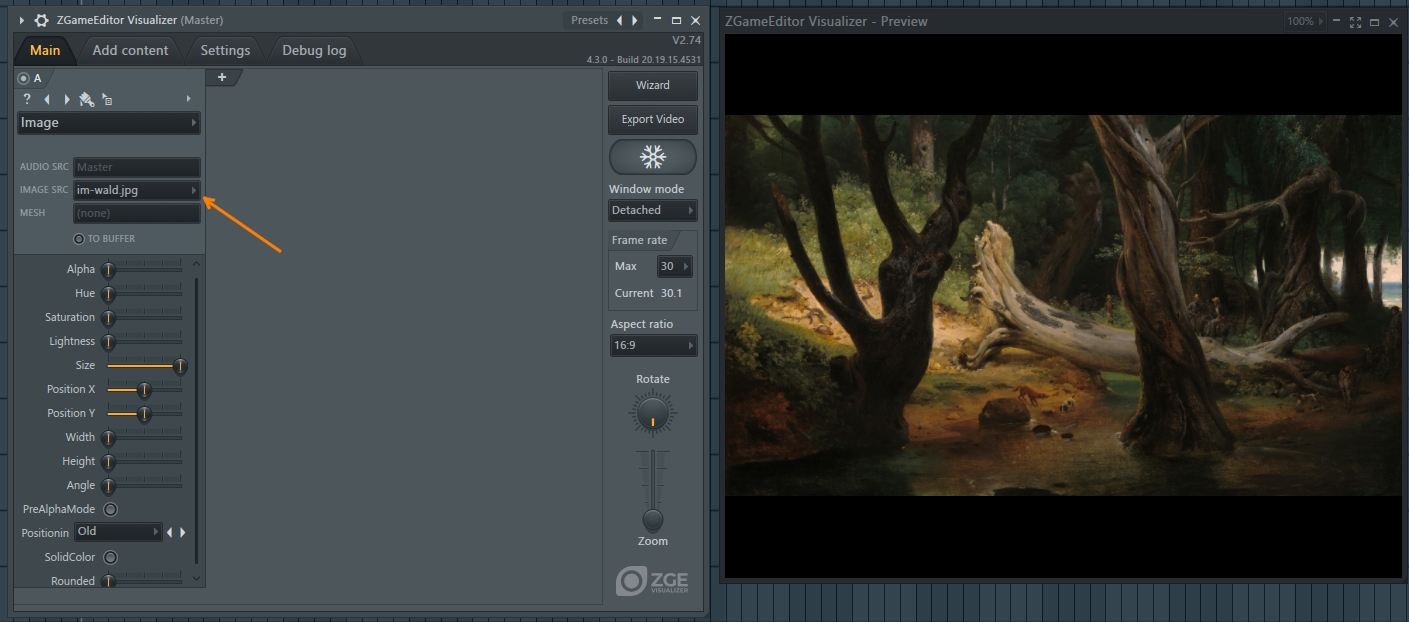Minimize the Preview window
Viewport: 1409px width, 622px height.
[x=1338, y=21]
